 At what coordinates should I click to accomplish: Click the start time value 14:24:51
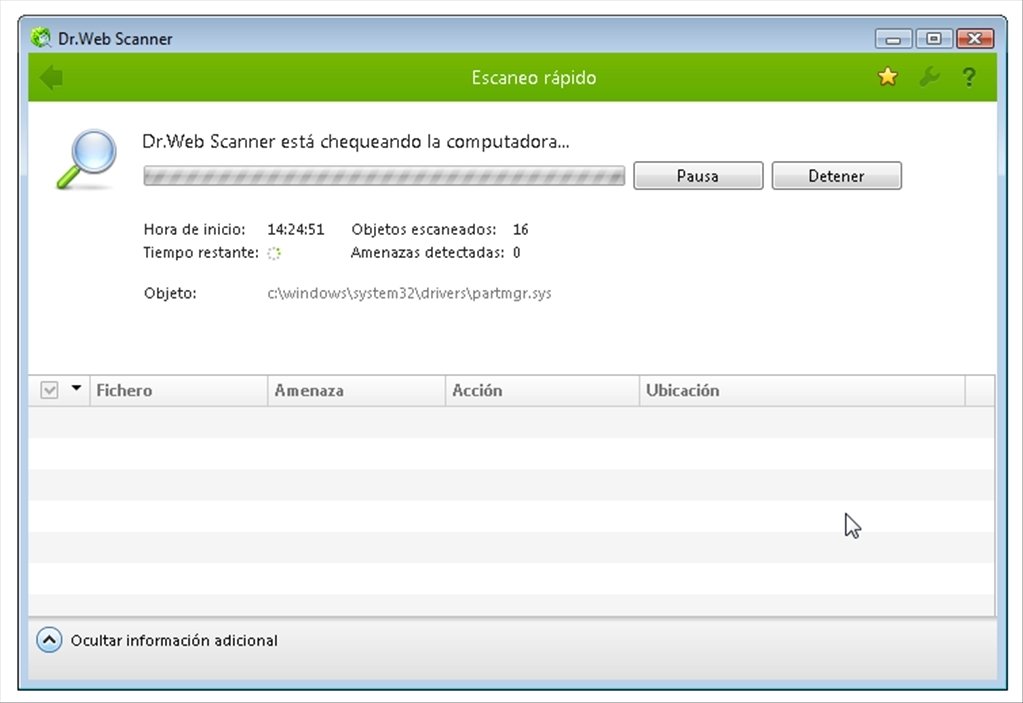tap(296, 230)
